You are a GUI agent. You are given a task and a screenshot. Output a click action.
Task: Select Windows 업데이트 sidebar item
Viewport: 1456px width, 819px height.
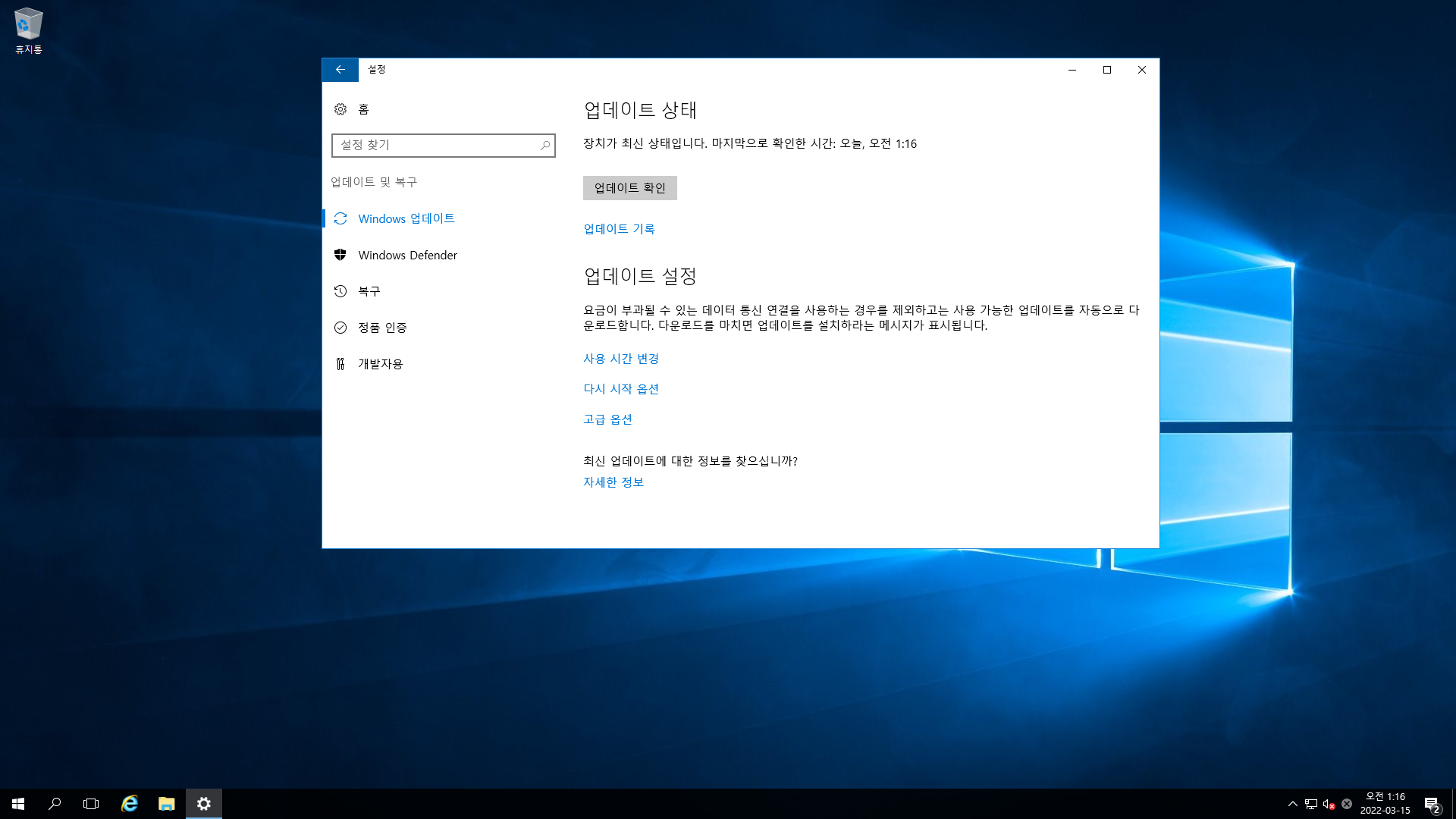point(406,219)
